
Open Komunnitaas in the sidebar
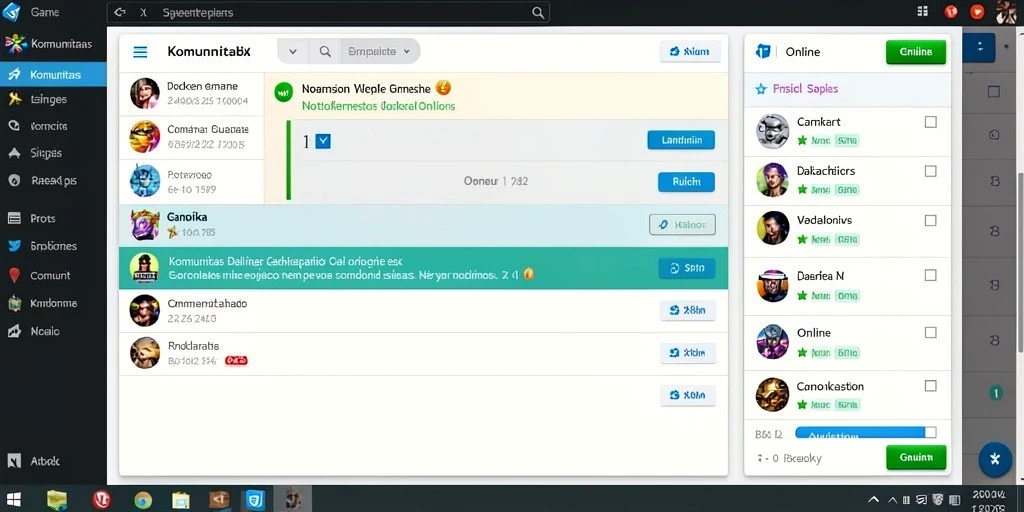(53, 44)
